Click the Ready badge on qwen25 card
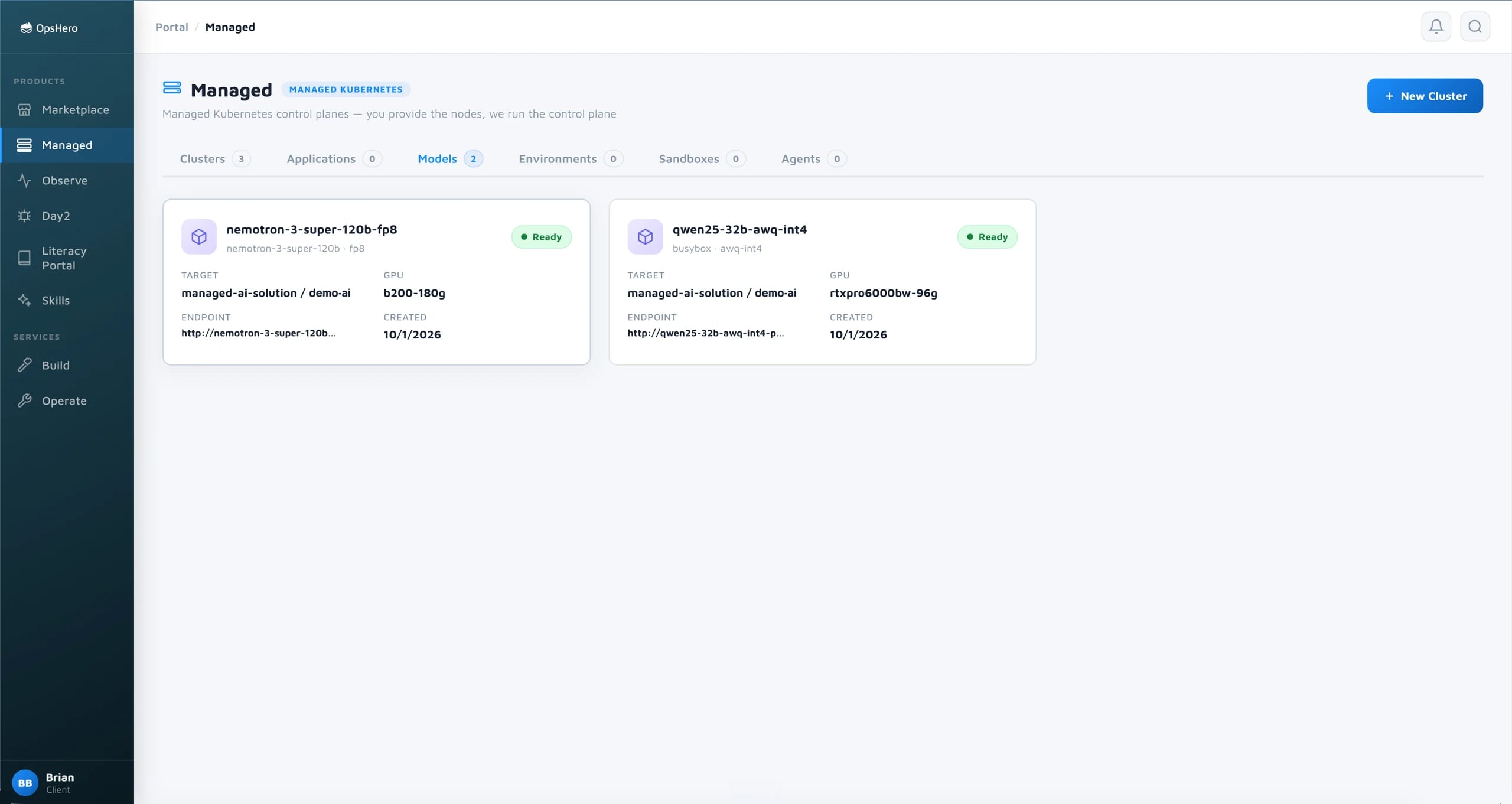 coord(987,237)
